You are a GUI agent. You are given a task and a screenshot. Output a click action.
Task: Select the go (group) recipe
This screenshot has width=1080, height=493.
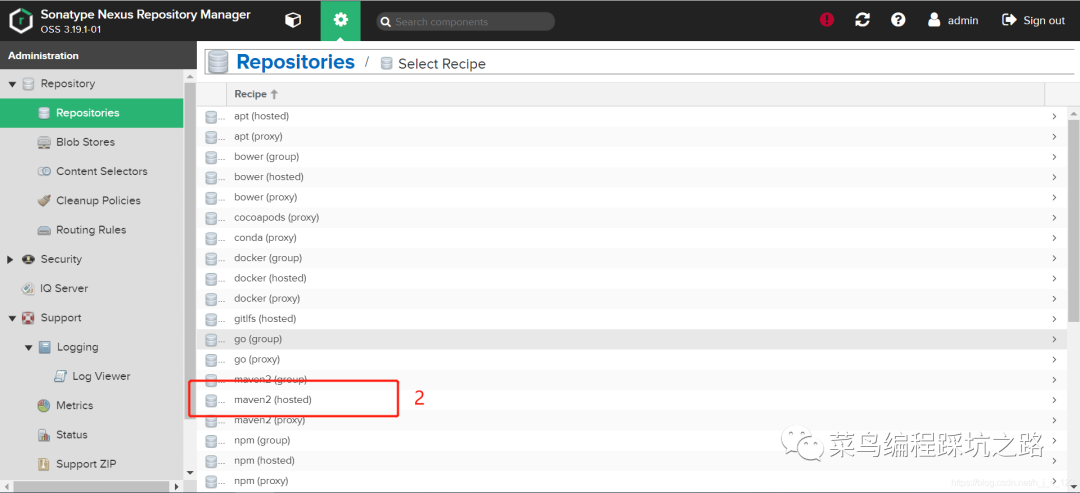click(x=632, y=339)
